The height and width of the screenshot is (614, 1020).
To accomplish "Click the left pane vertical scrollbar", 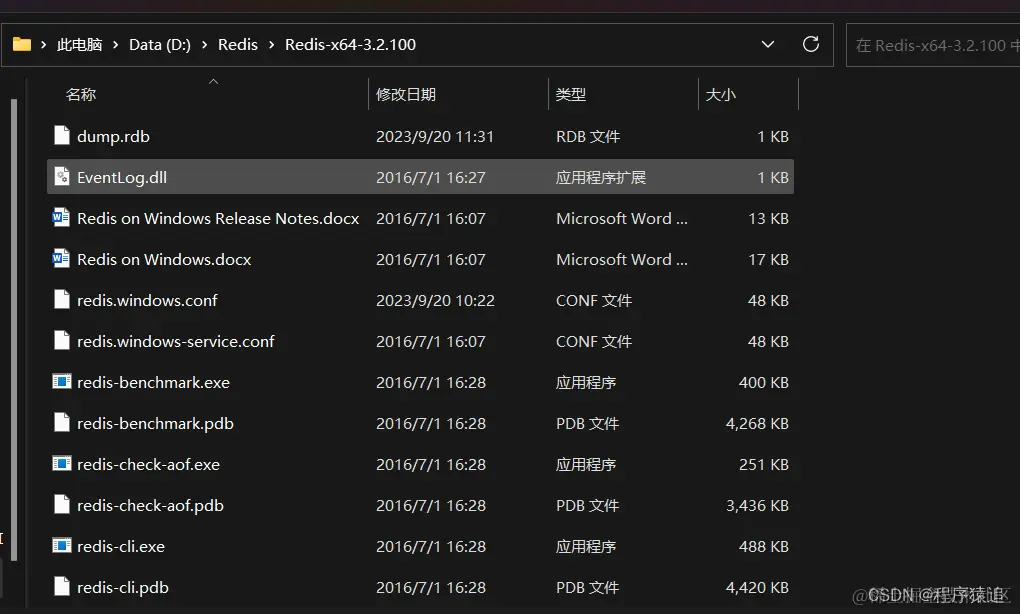I will (14, 329).
